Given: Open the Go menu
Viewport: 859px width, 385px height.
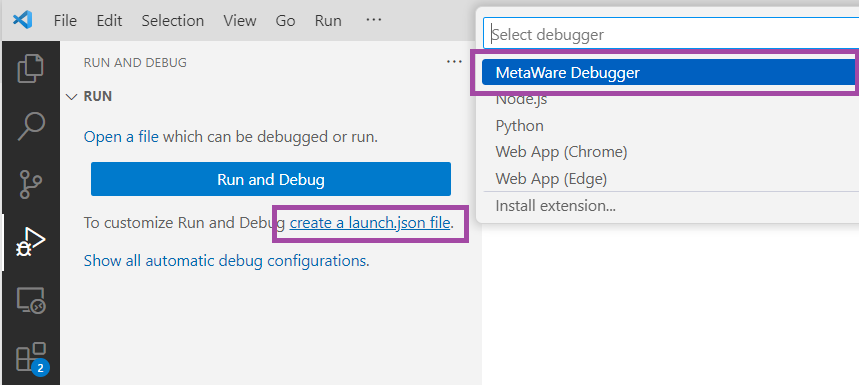Looking at the screenshot, I should pyautogui.click(x=285, y=21).
